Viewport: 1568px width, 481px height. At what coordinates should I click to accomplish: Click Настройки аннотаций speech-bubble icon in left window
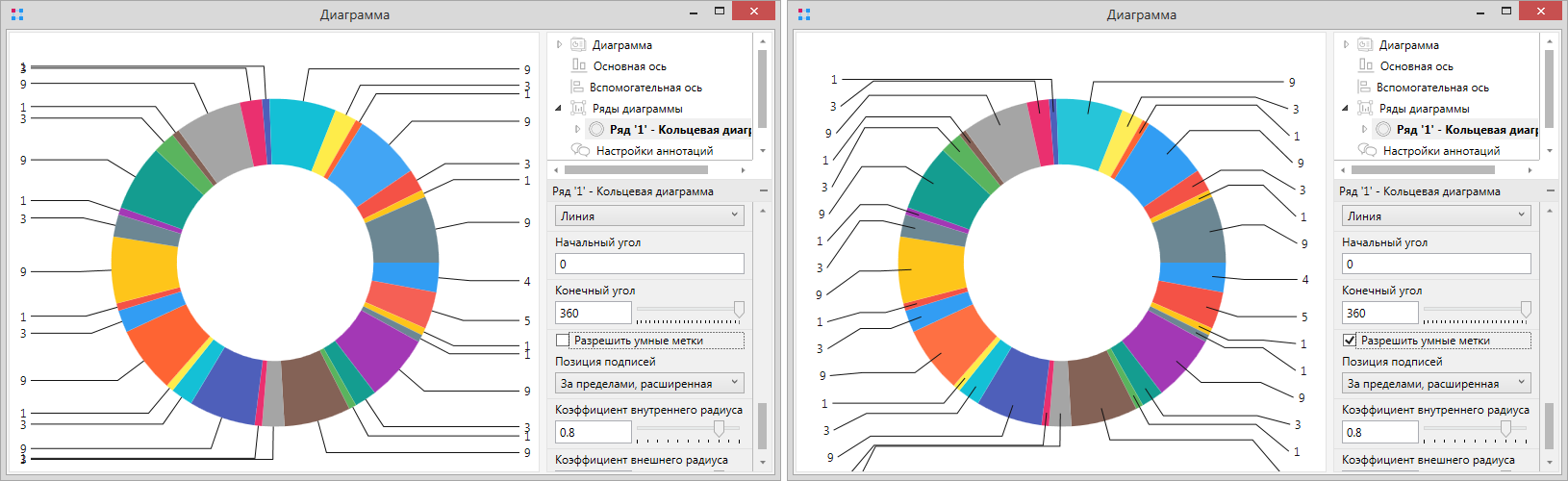(580, 150)
